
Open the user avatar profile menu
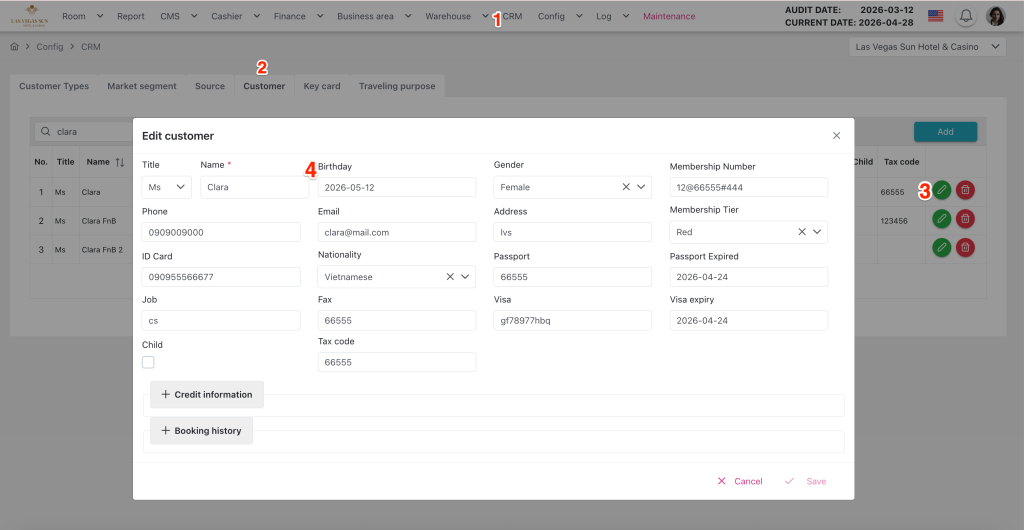pos(995,16)
